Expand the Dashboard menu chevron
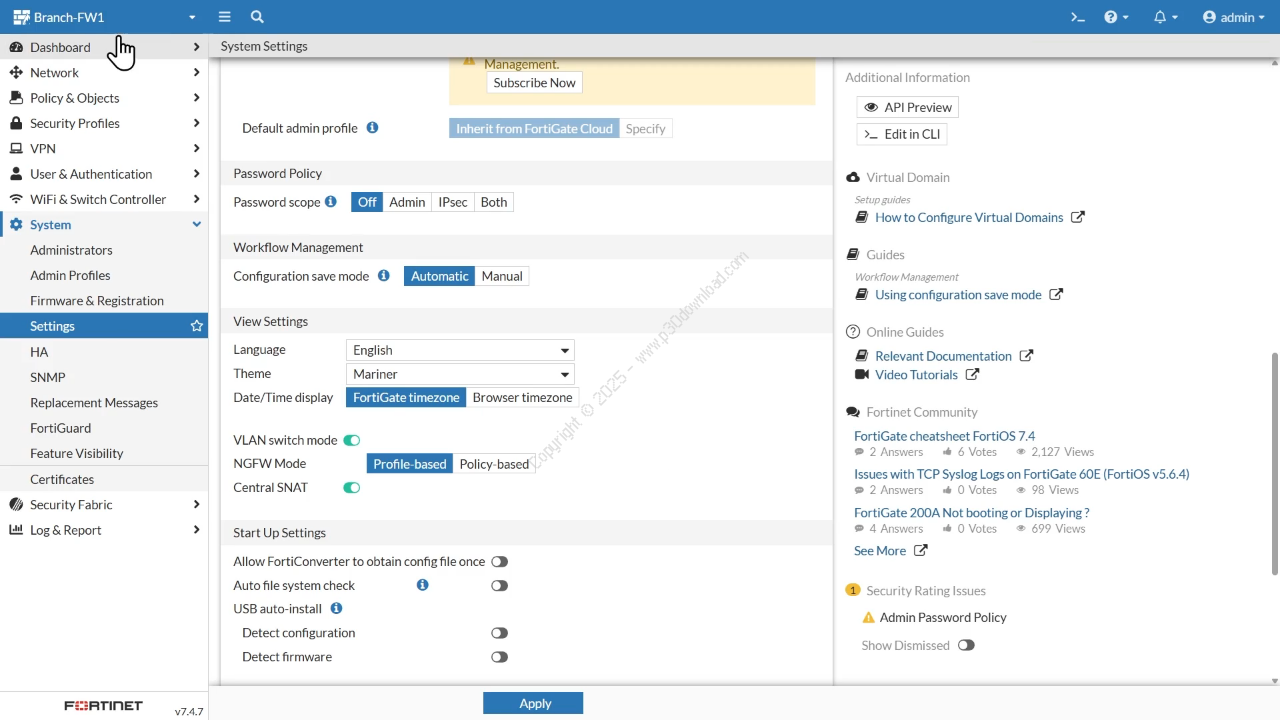This screenshot has width=1280, height=720. [196, 47]
